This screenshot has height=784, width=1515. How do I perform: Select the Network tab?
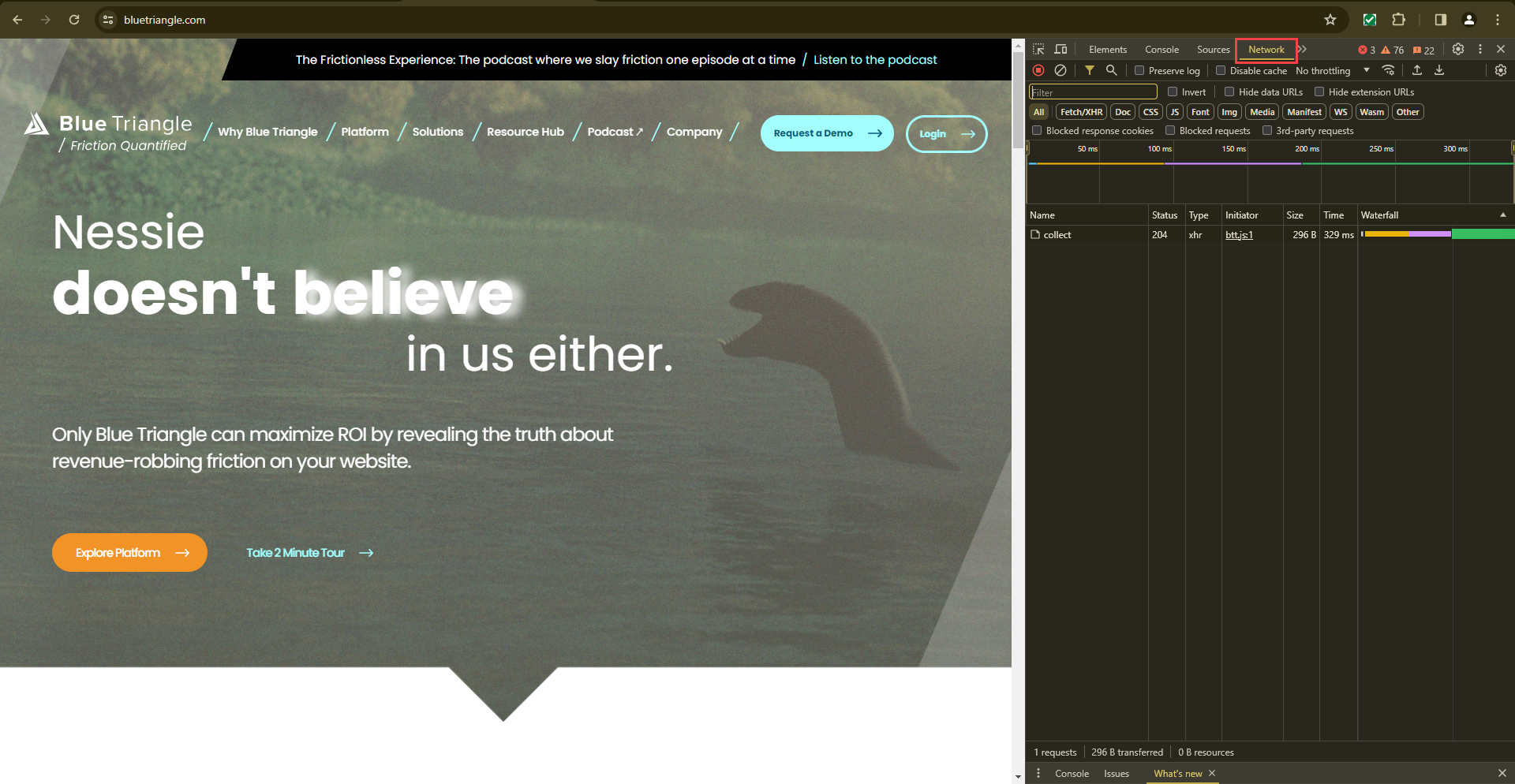pos(1266,49)
